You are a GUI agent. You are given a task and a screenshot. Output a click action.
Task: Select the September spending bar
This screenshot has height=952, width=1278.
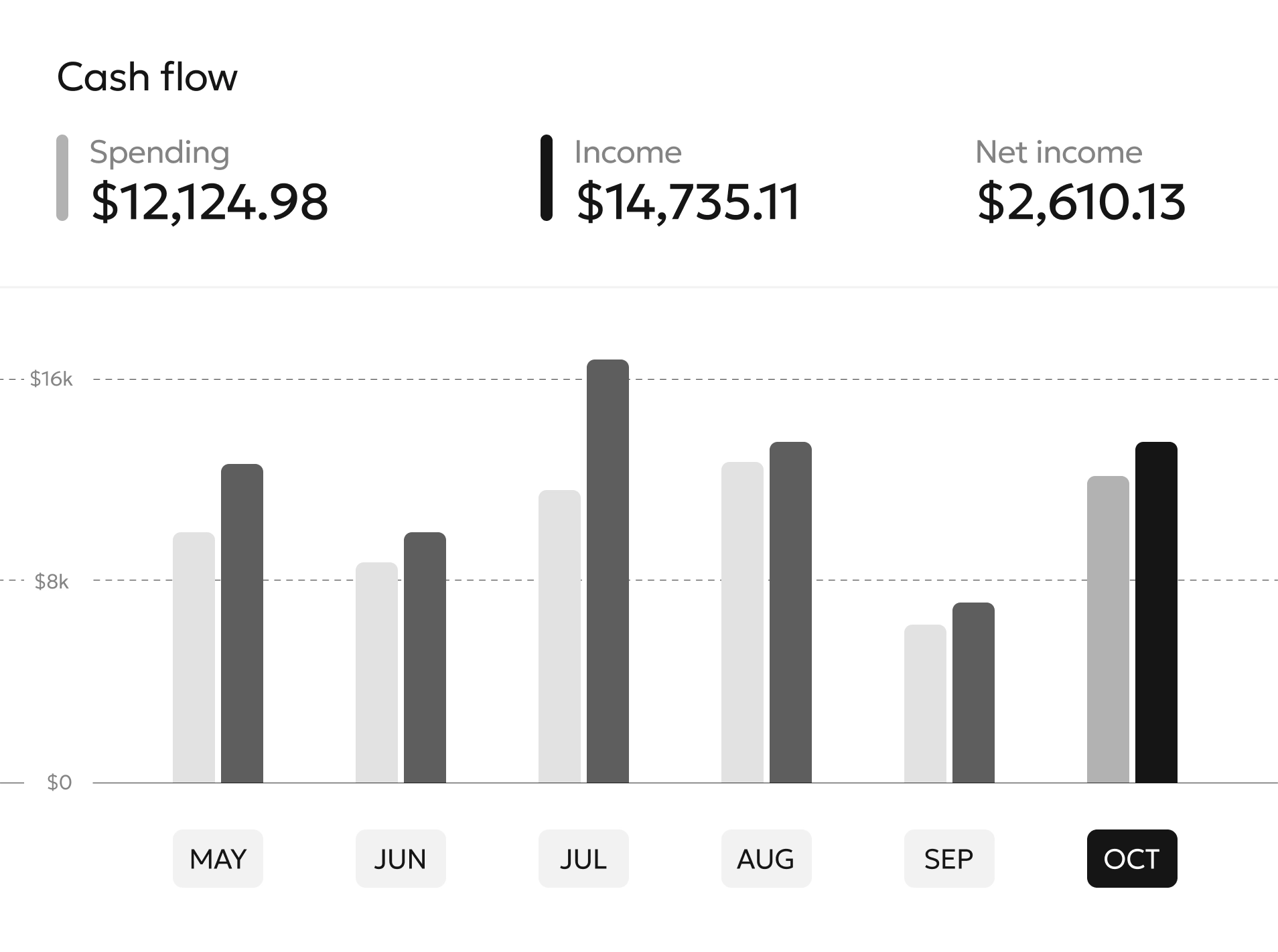pyautogui.click(x=925, y=704)
